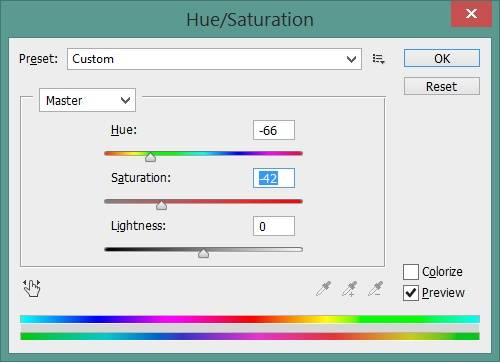Activate the on-image adjustment hand tool
The width and height of the screenshot is (500, 362).
click(32, 288)
